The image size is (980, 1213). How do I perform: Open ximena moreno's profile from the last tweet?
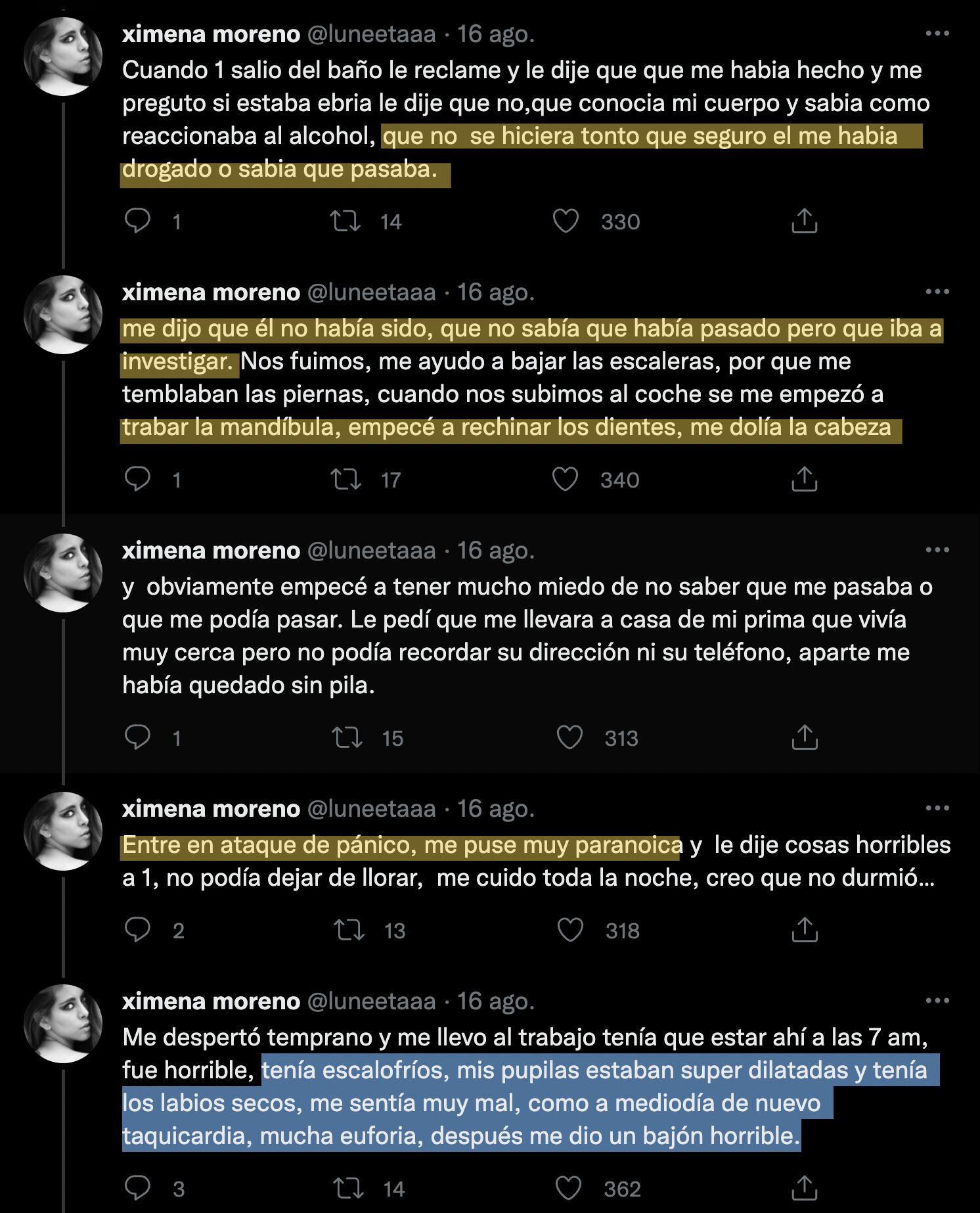click(x=211, y=1001)
